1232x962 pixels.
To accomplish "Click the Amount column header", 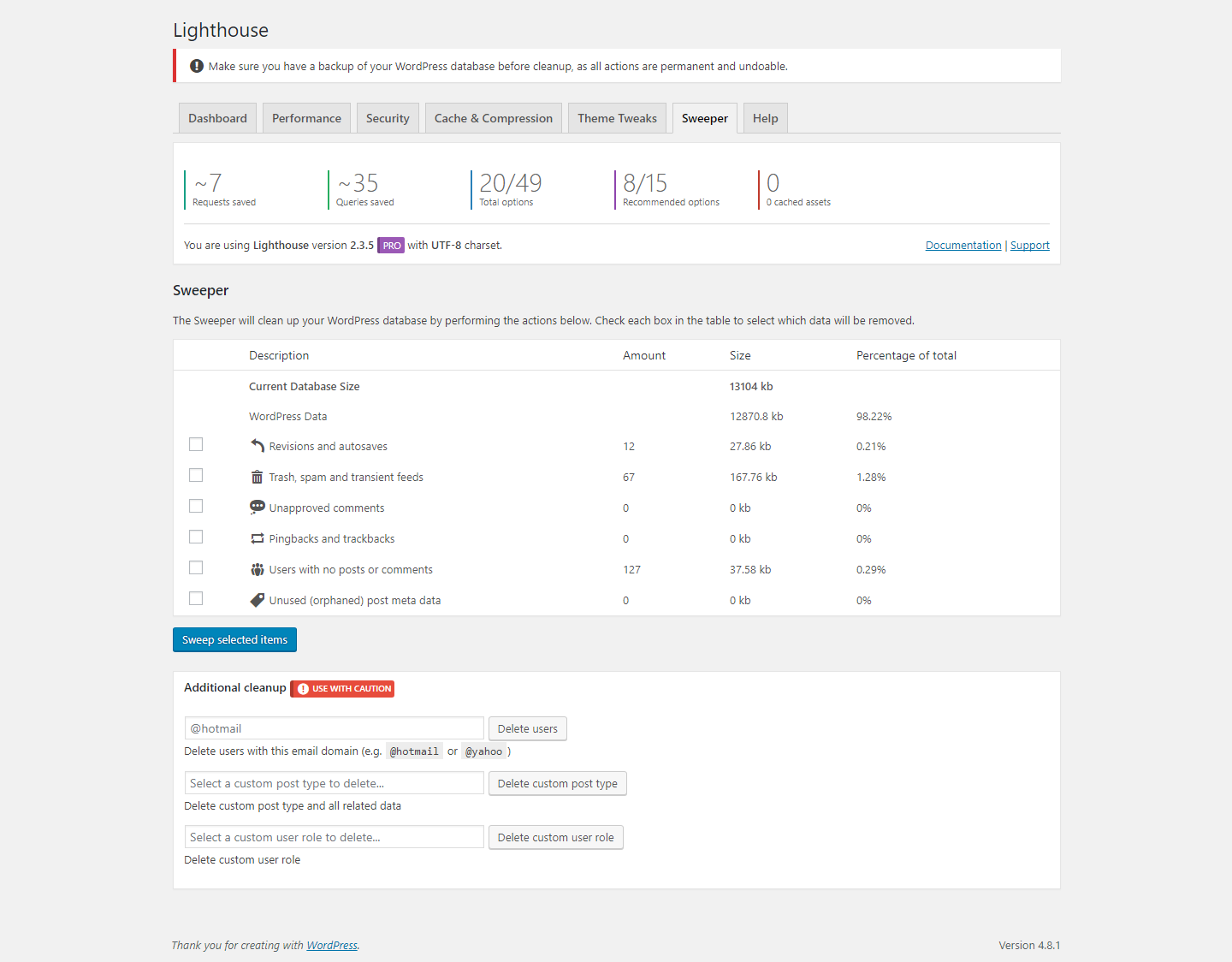I will (644, 356).
